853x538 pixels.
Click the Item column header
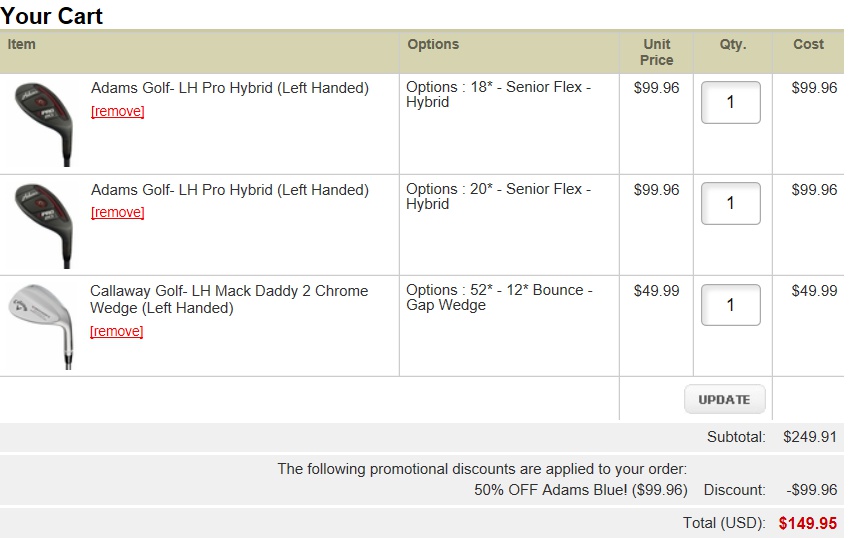pyautogui.click(x=22, y=44)
